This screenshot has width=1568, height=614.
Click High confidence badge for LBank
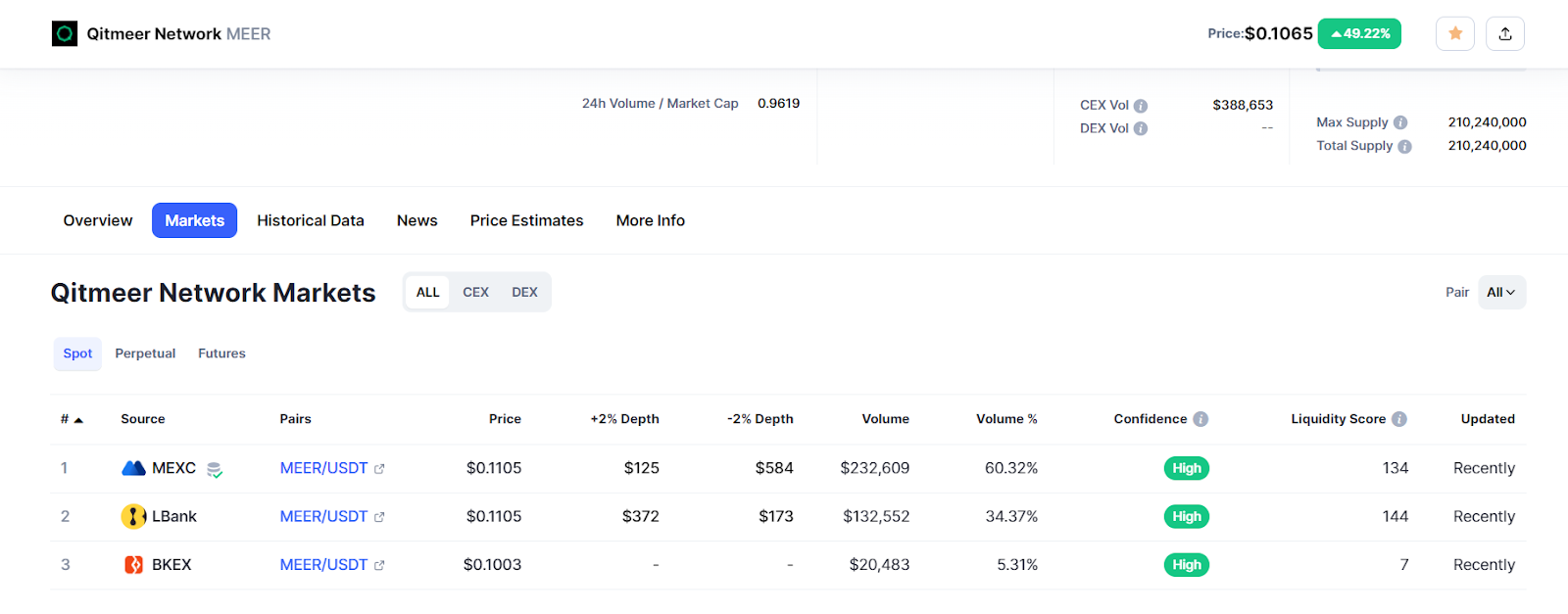click(x=1187, y=516)
